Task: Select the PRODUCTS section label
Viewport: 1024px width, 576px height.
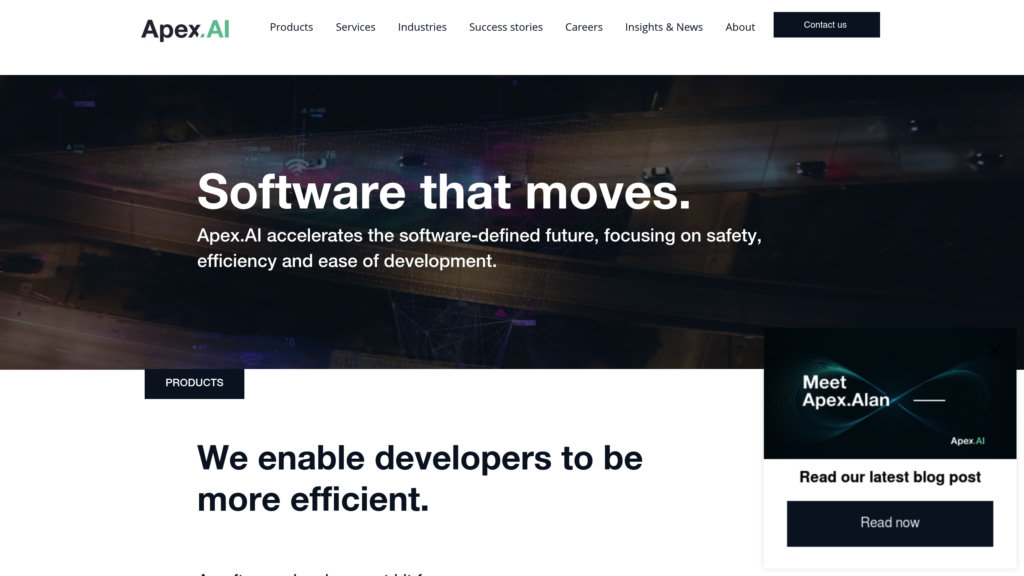Action: (194, 383)
